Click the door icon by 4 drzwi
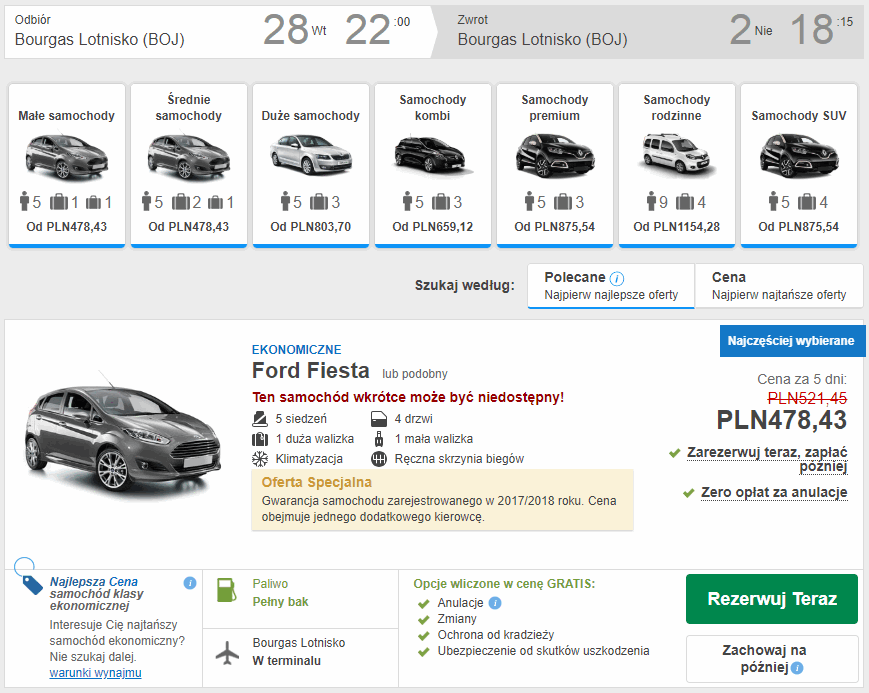869x693 pixels. click(379, 419)
